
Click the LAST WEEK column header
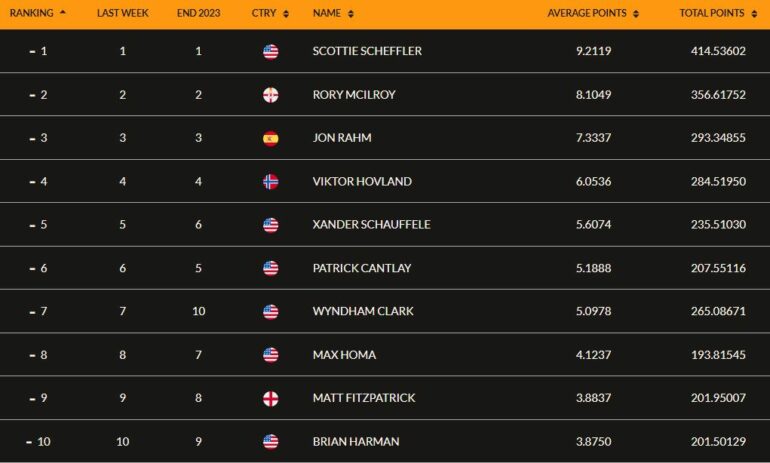coord(123,13)
